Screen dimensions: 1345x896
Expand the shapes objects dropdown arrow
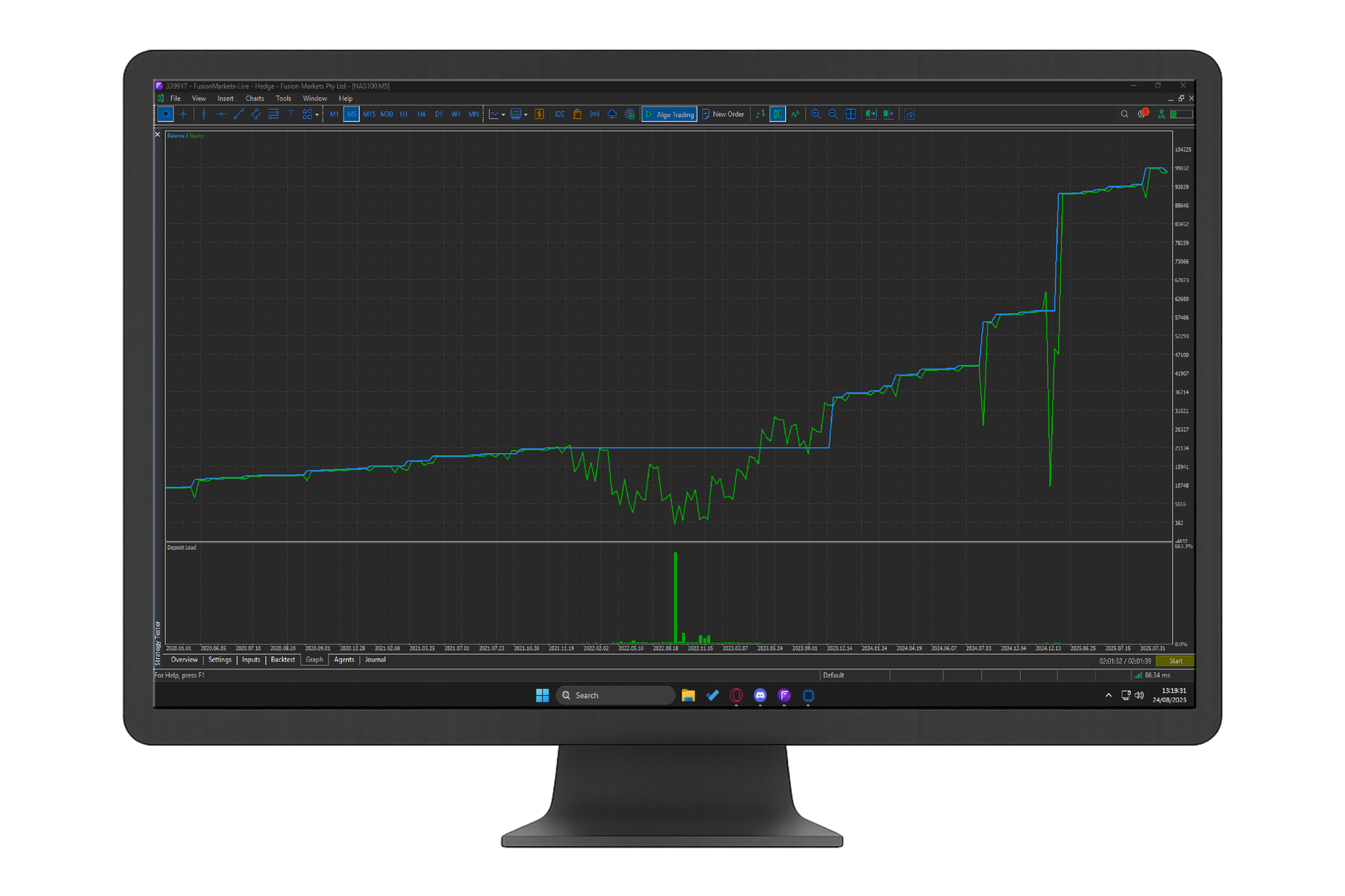(317, 115)
